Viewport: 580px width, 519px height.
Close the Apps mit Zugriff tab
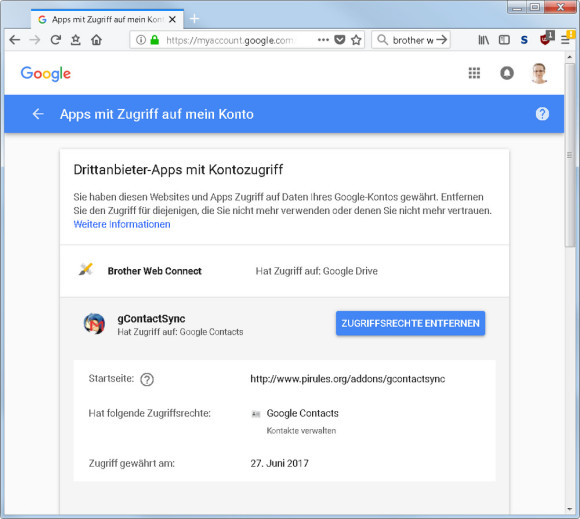tap(172, 19)
